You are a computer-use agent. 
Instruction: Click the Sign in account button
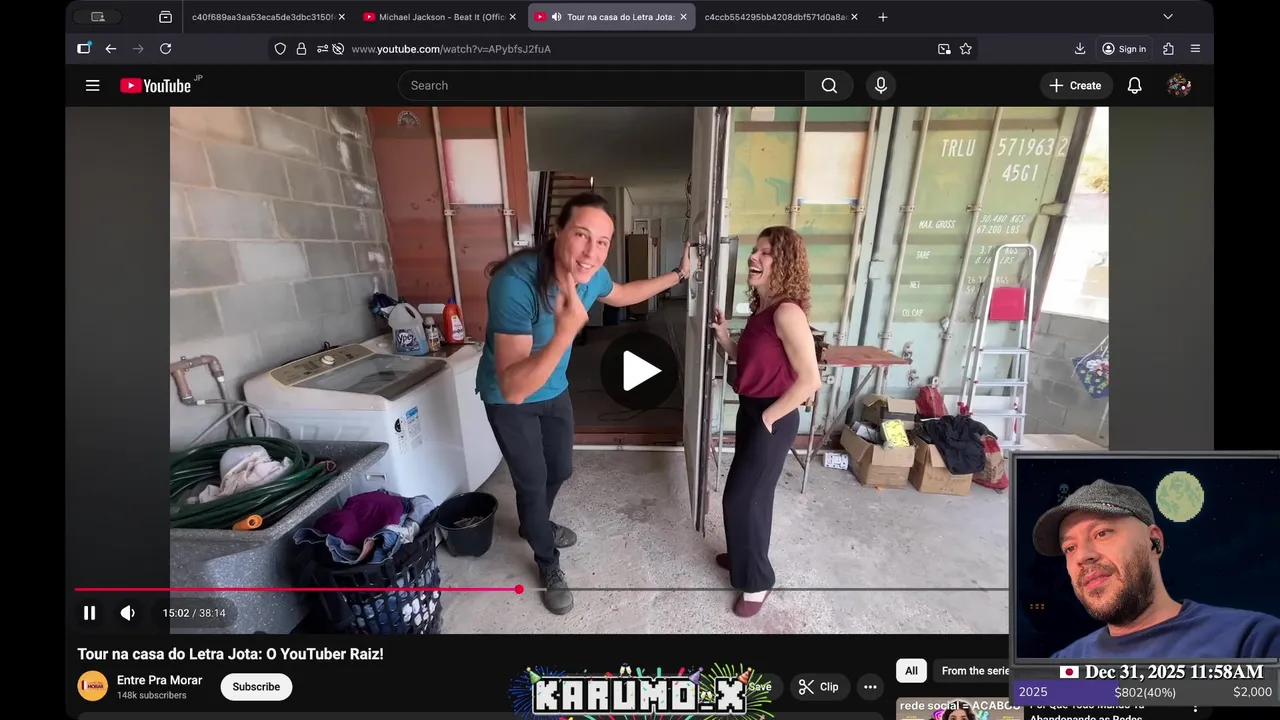pos(1124,49)
